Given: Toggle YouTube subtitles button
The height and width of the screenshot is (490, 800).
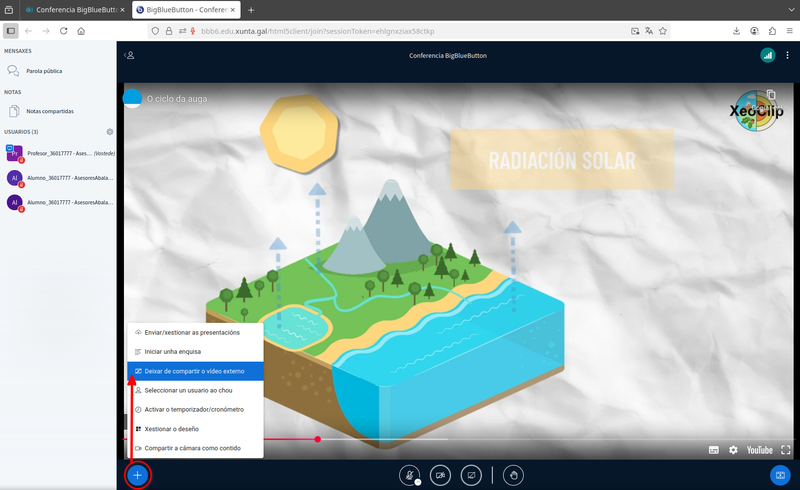Looking at the screenshot, I should [x=714, y=450].
